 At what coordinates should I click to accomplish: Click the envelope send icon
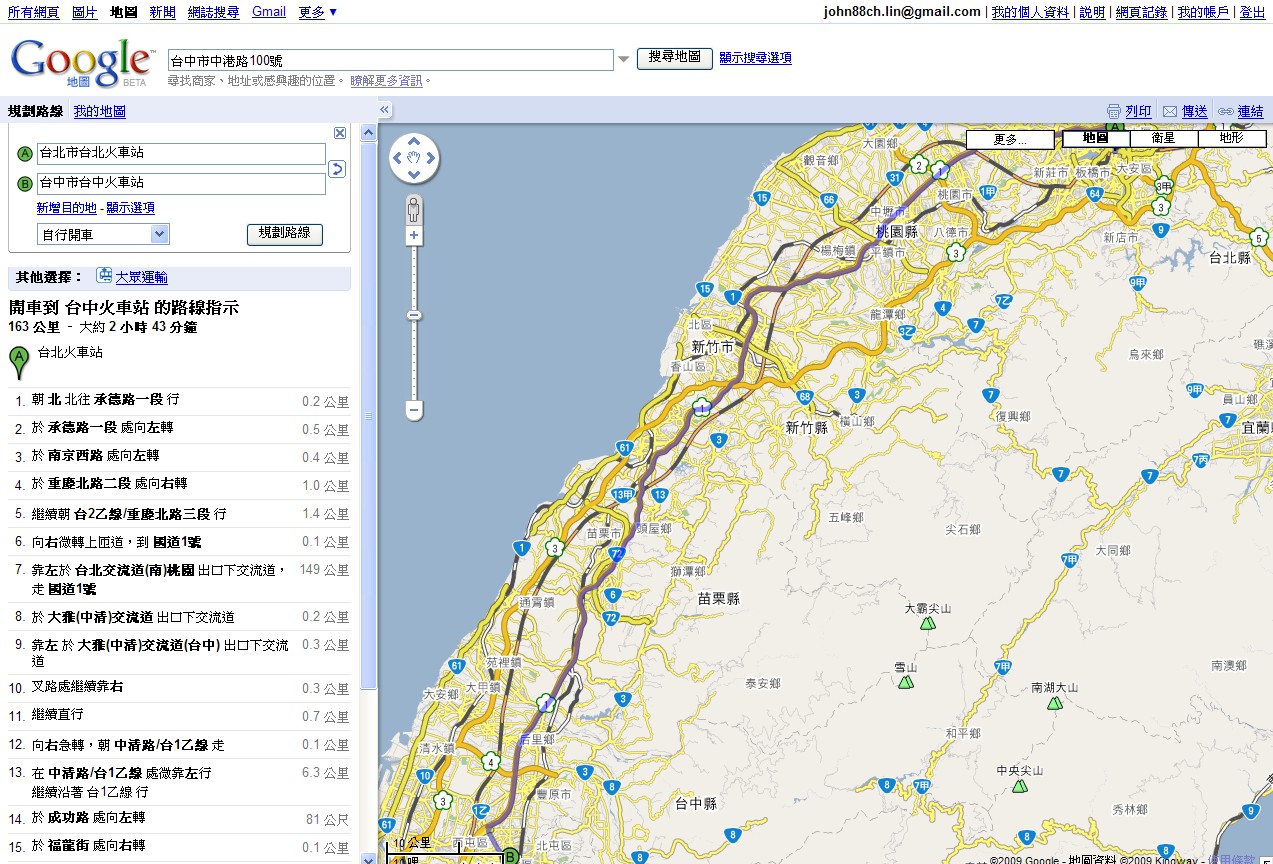[1170, 112]
